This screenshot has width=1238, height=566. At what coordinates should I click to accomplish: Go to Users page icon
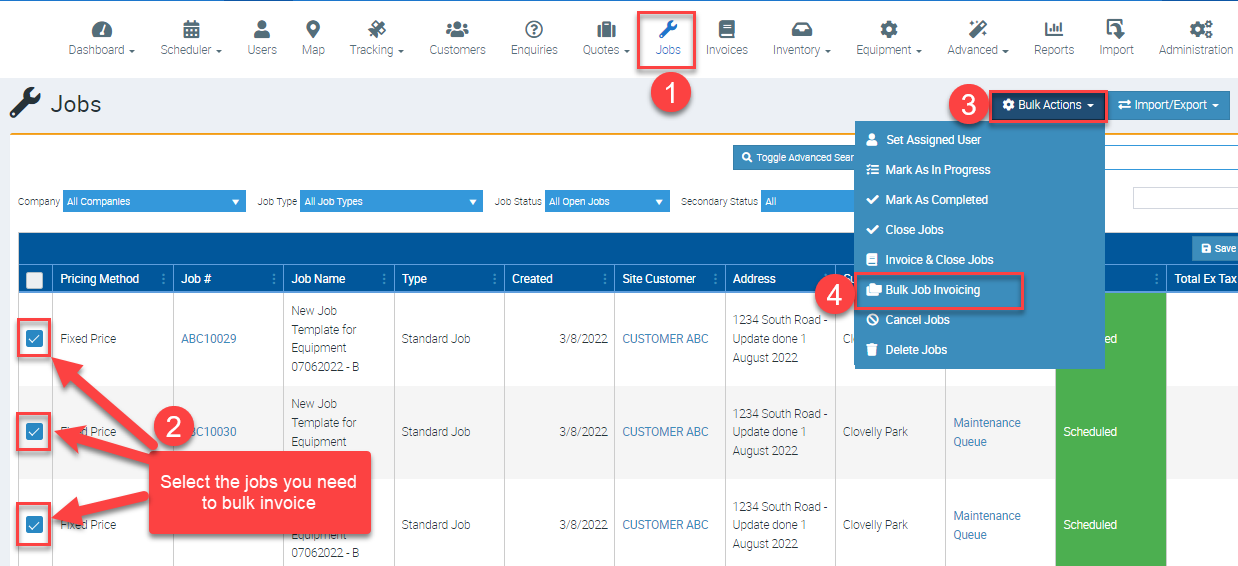pyautogui.click(x=262, y=29)
